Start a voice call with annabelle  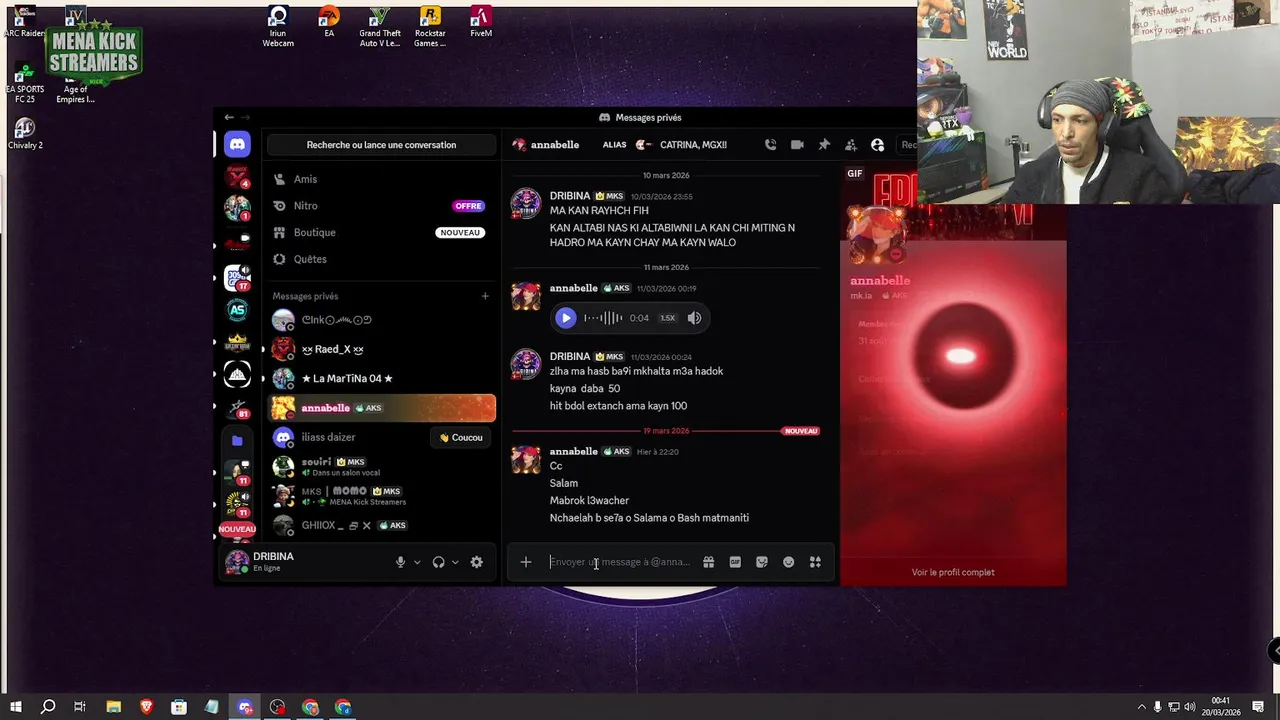point(770,145)
